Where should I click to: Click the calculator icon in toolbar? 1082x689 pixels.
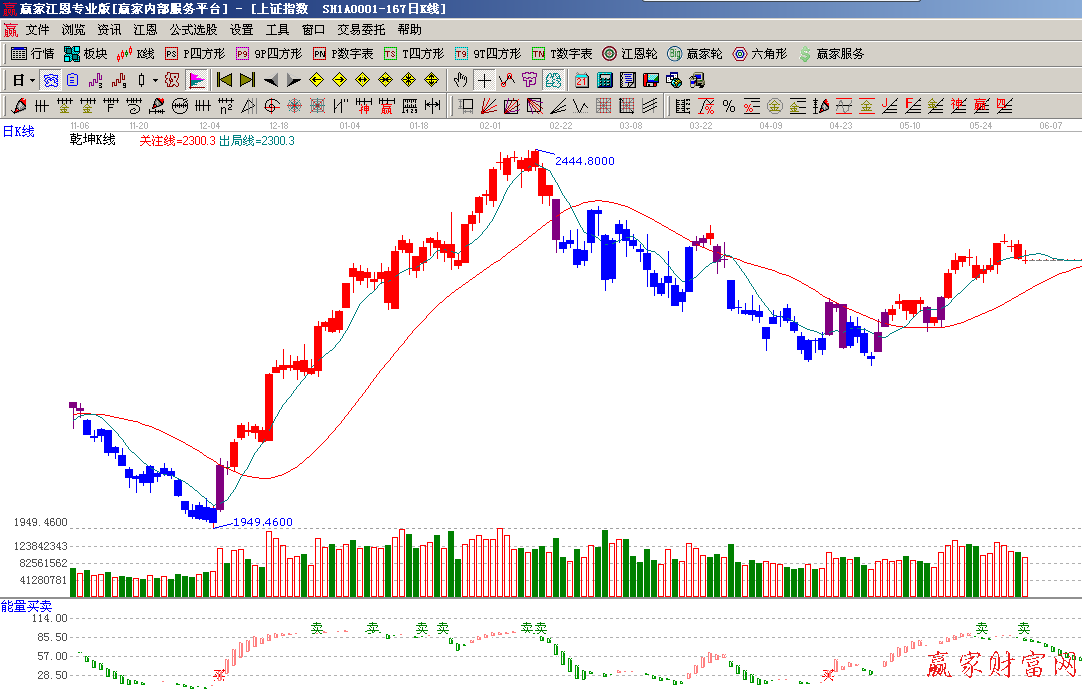click(x=605, y=80)
